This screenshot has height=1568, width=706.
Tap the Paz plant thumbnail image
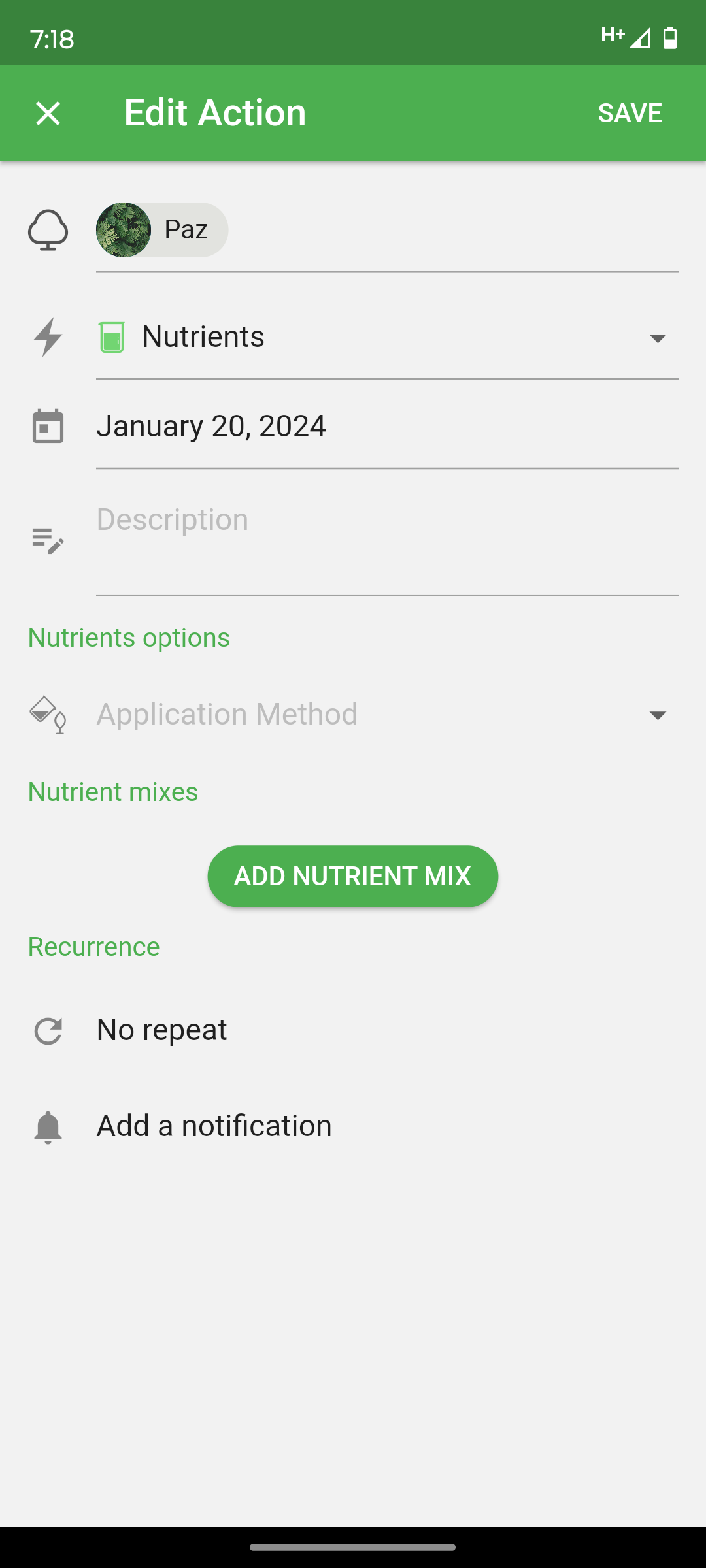(124, 230)
